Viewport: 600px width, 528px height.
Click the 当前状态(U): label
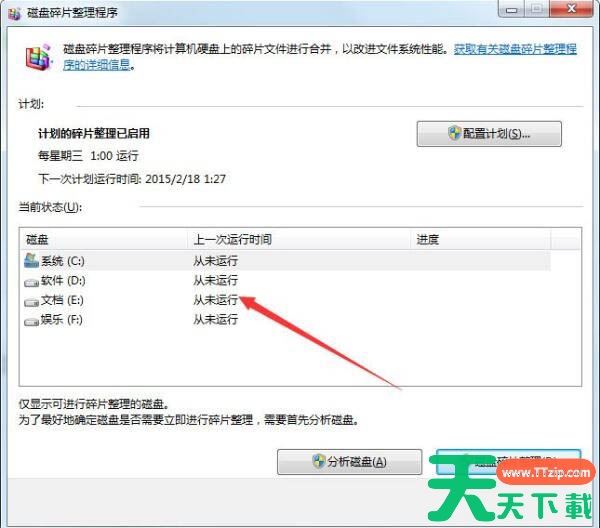50,207
